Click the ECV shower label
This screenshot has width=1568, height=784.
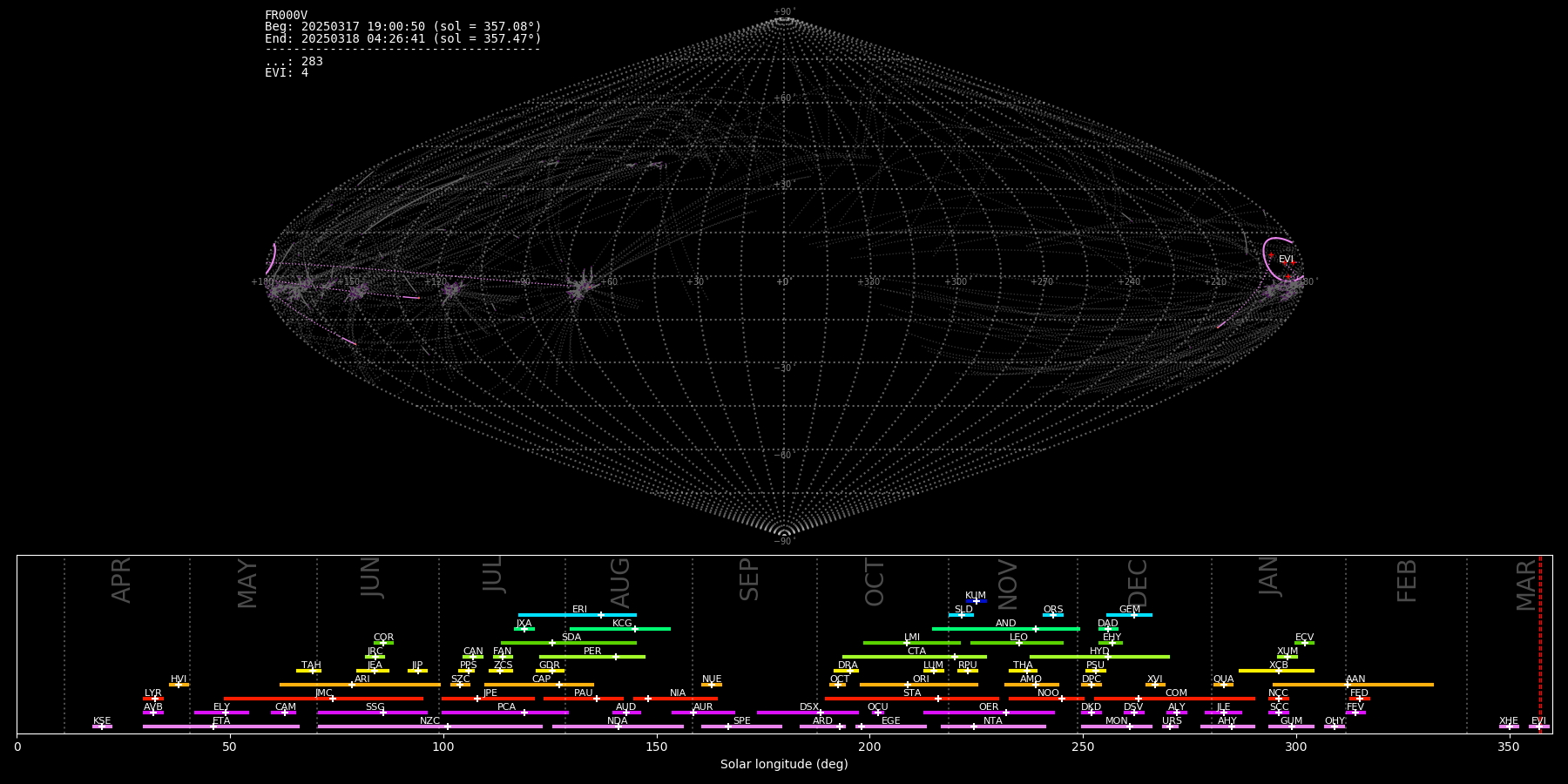point(1304,638)
